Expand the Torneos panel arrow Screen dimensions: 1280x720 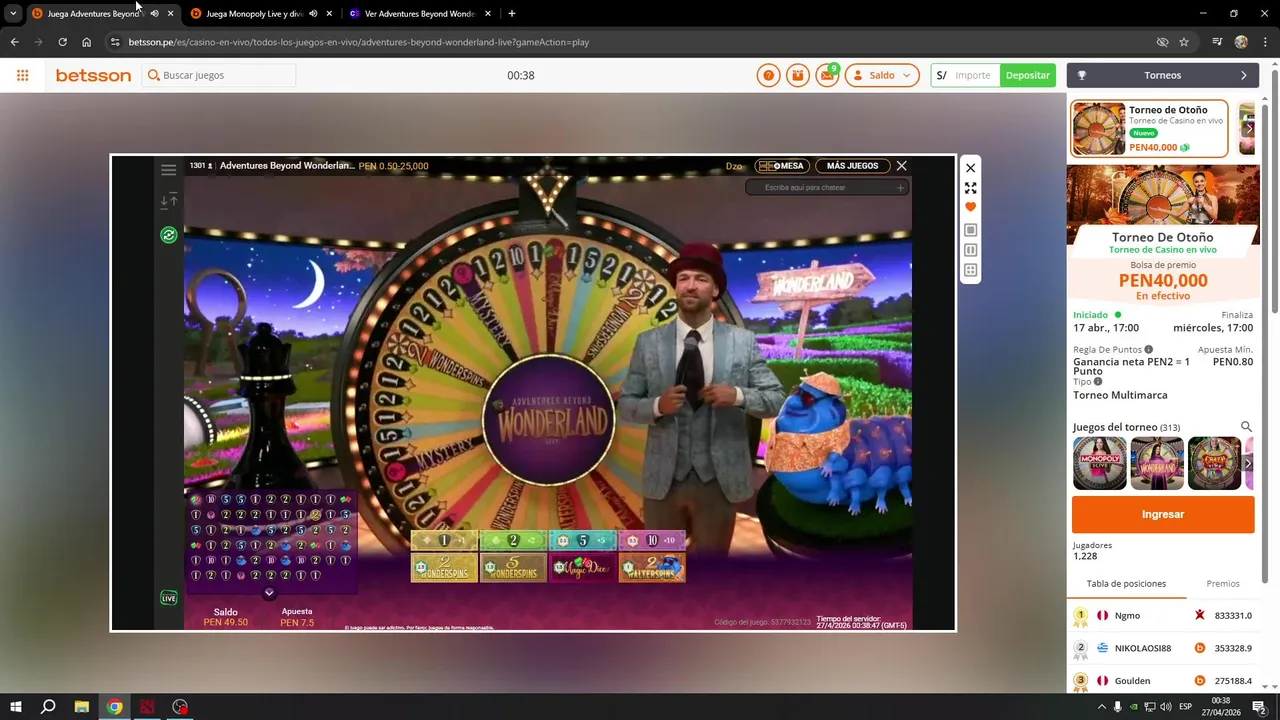point(1243,75)
